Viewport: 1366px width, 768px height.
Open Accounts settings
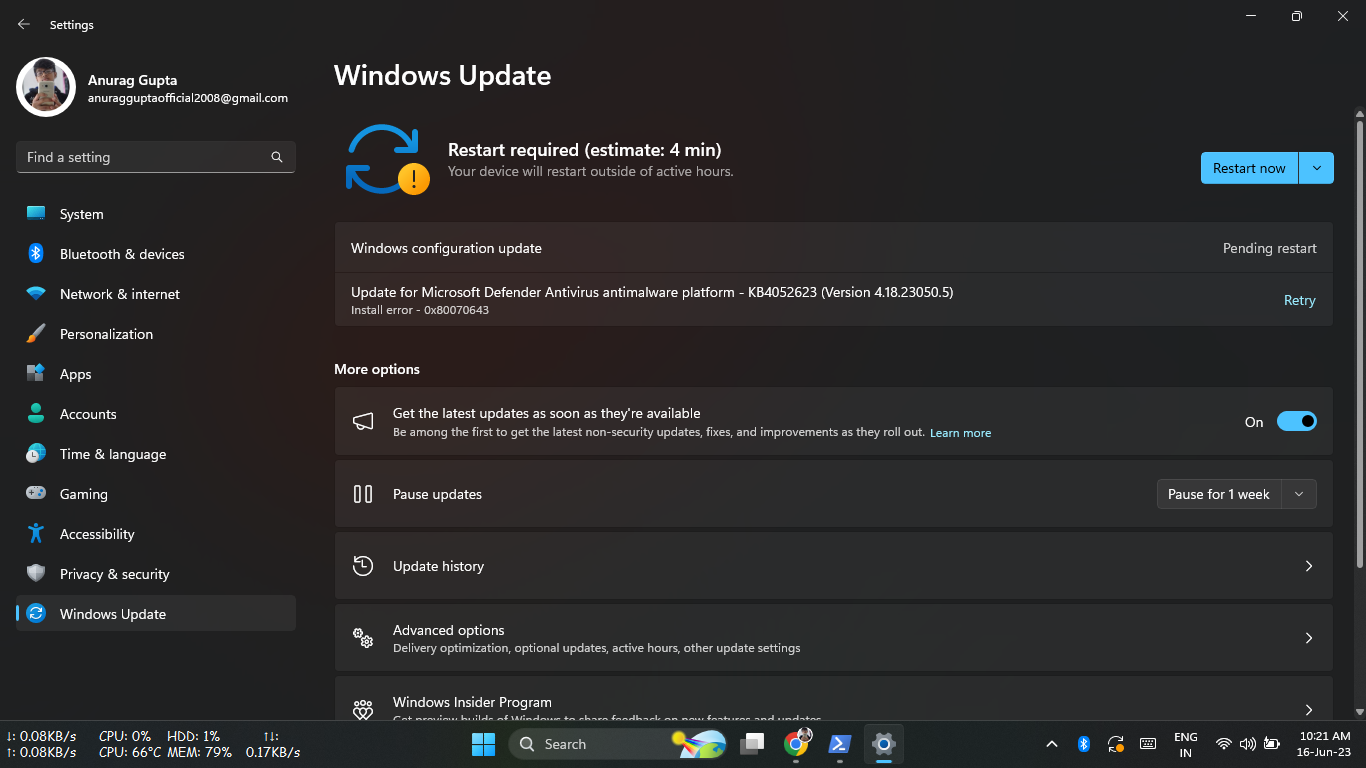click(156, 414)
